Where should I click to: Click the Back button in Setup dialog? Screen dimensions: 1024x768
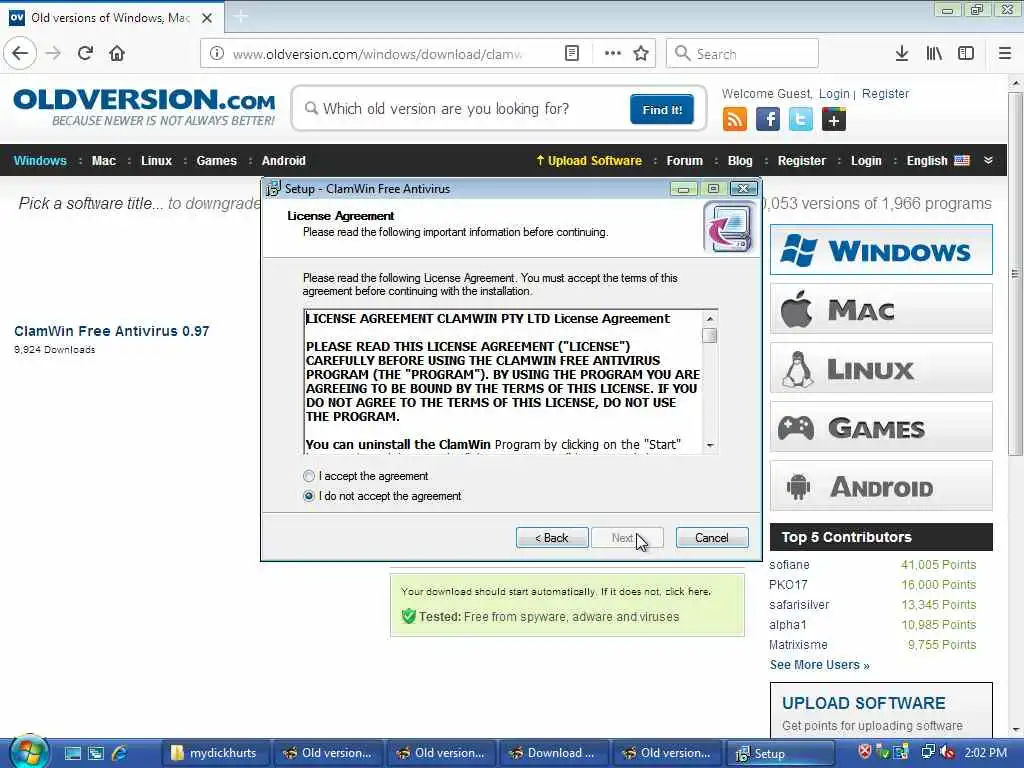click(x=552, y=538)
